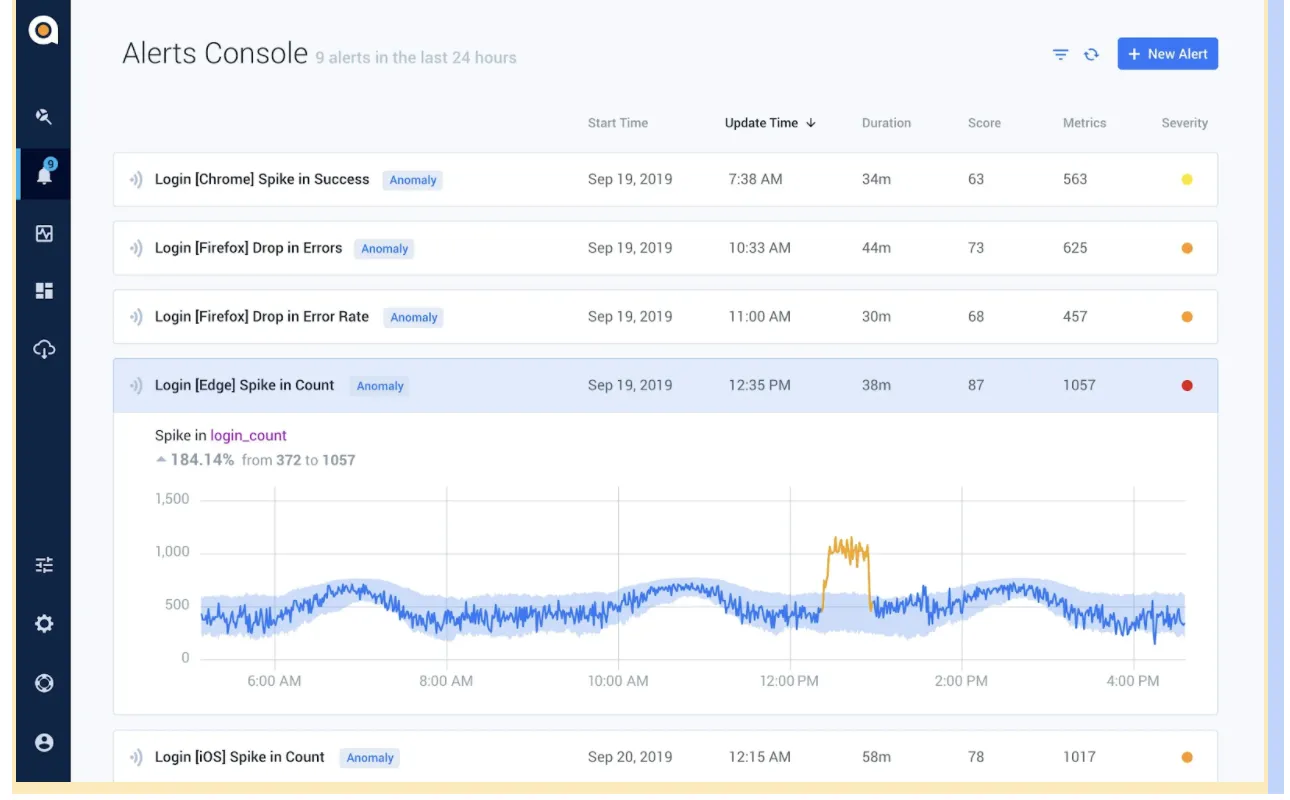Click the New Alert button
Screen dimensions: 1290x800
click(x=1167, y=54)
